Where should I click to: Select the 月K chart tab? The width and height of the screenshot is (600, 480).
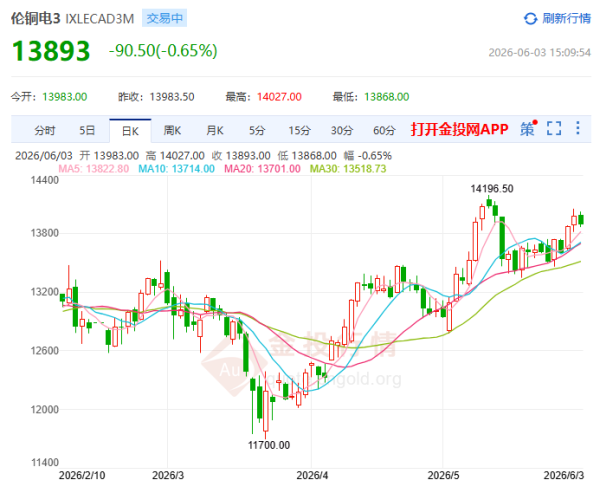(x=215, y=131)
